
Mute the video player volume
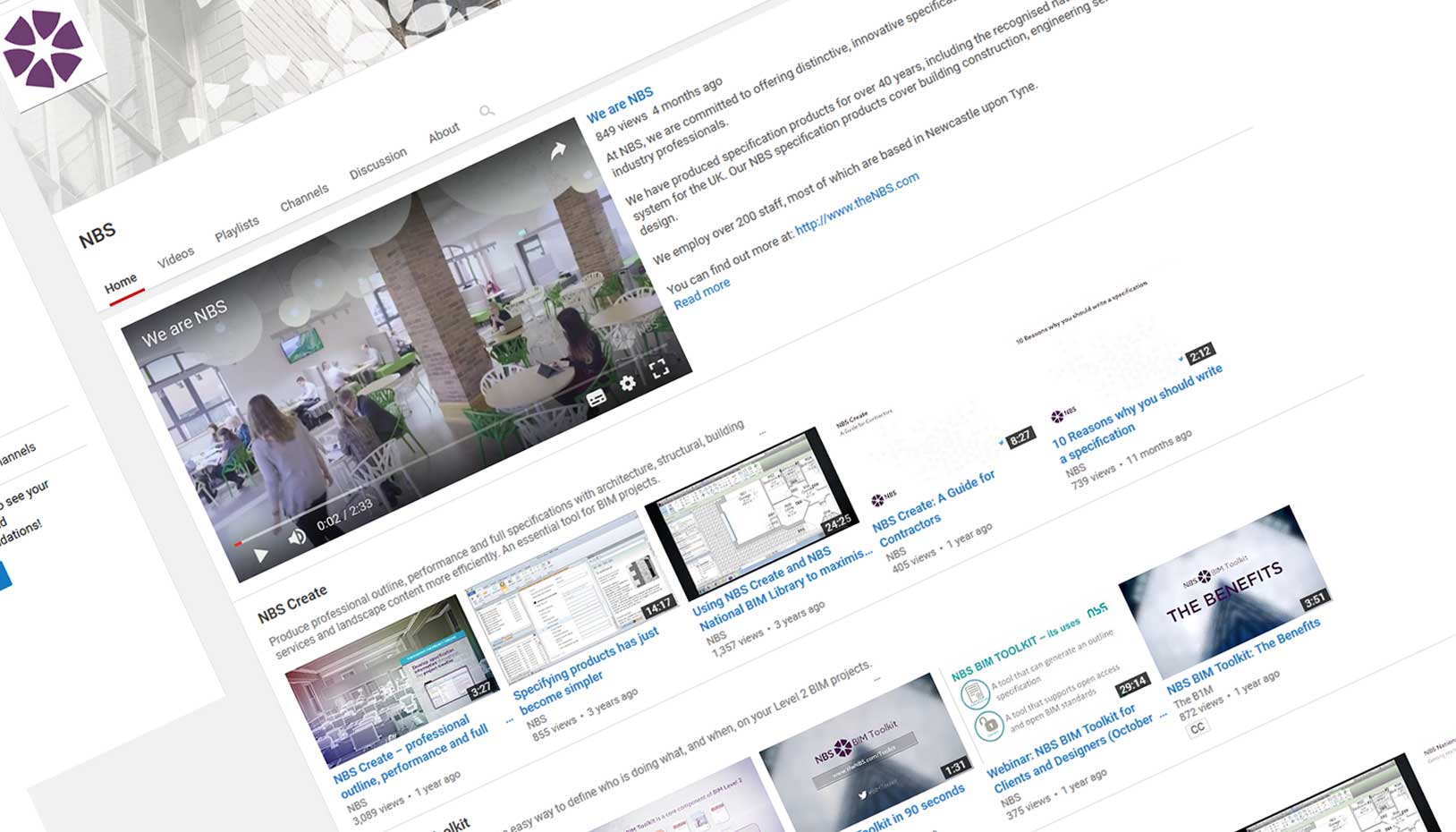pyautogui.click(x=297, y=537)
